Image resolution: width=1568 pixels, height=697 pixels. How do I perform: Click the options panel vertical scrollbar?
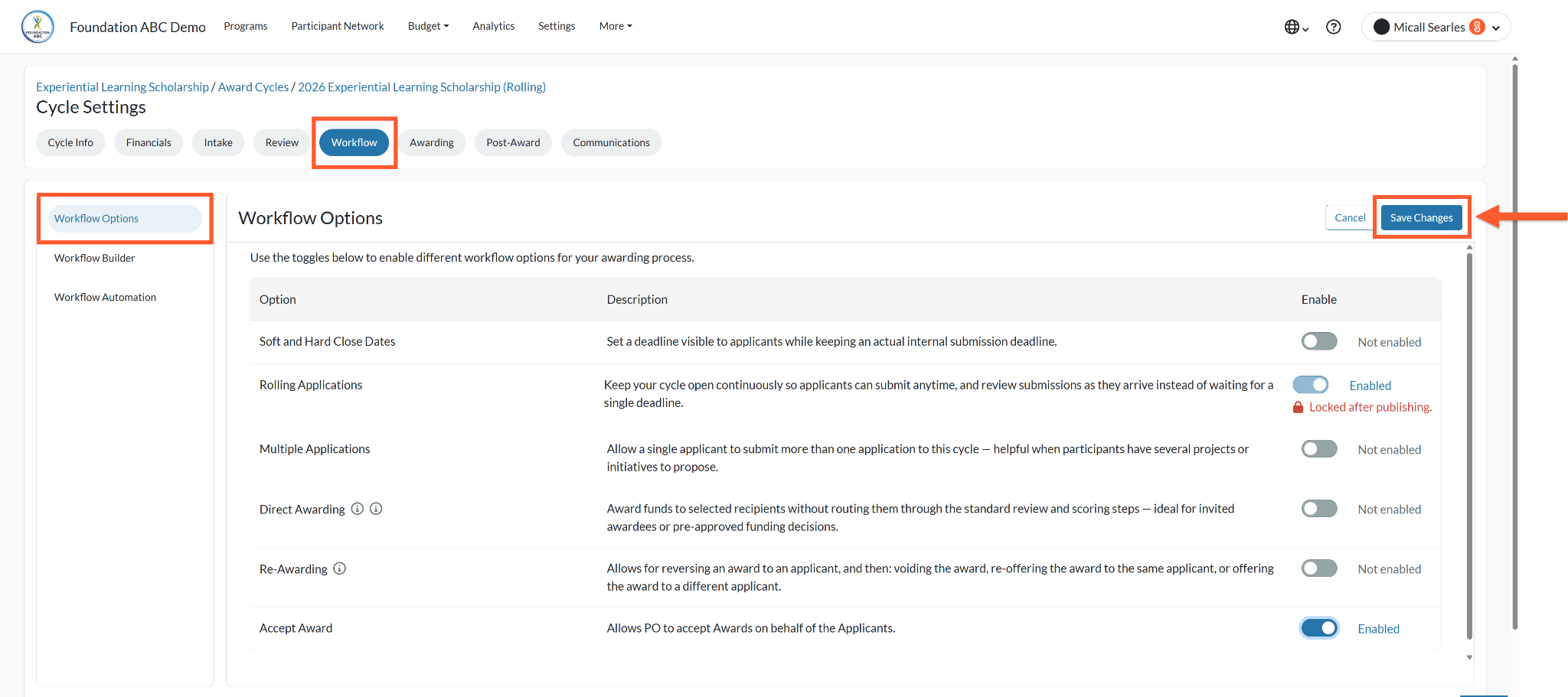1469,446
